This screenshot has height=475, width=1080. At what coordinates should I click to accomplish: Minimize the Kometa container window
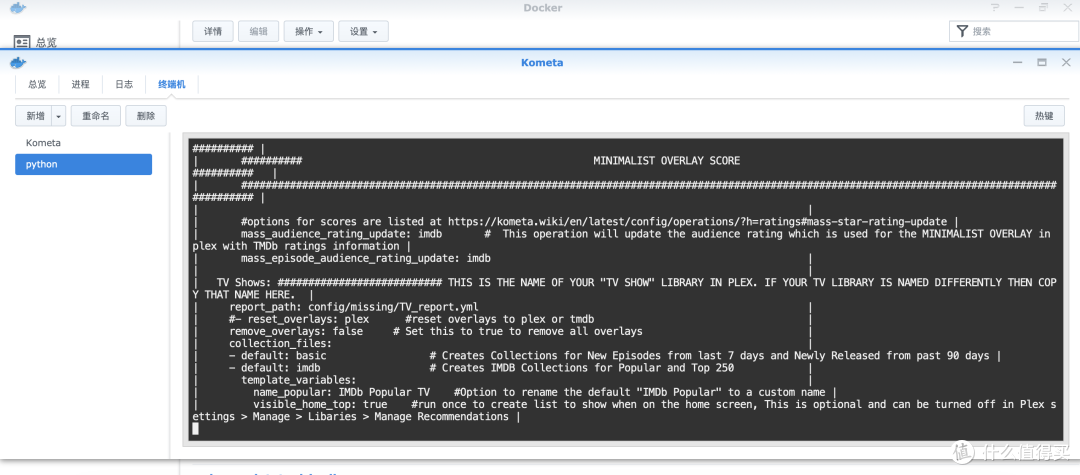pyautogui.click(x=1019, y=62)
